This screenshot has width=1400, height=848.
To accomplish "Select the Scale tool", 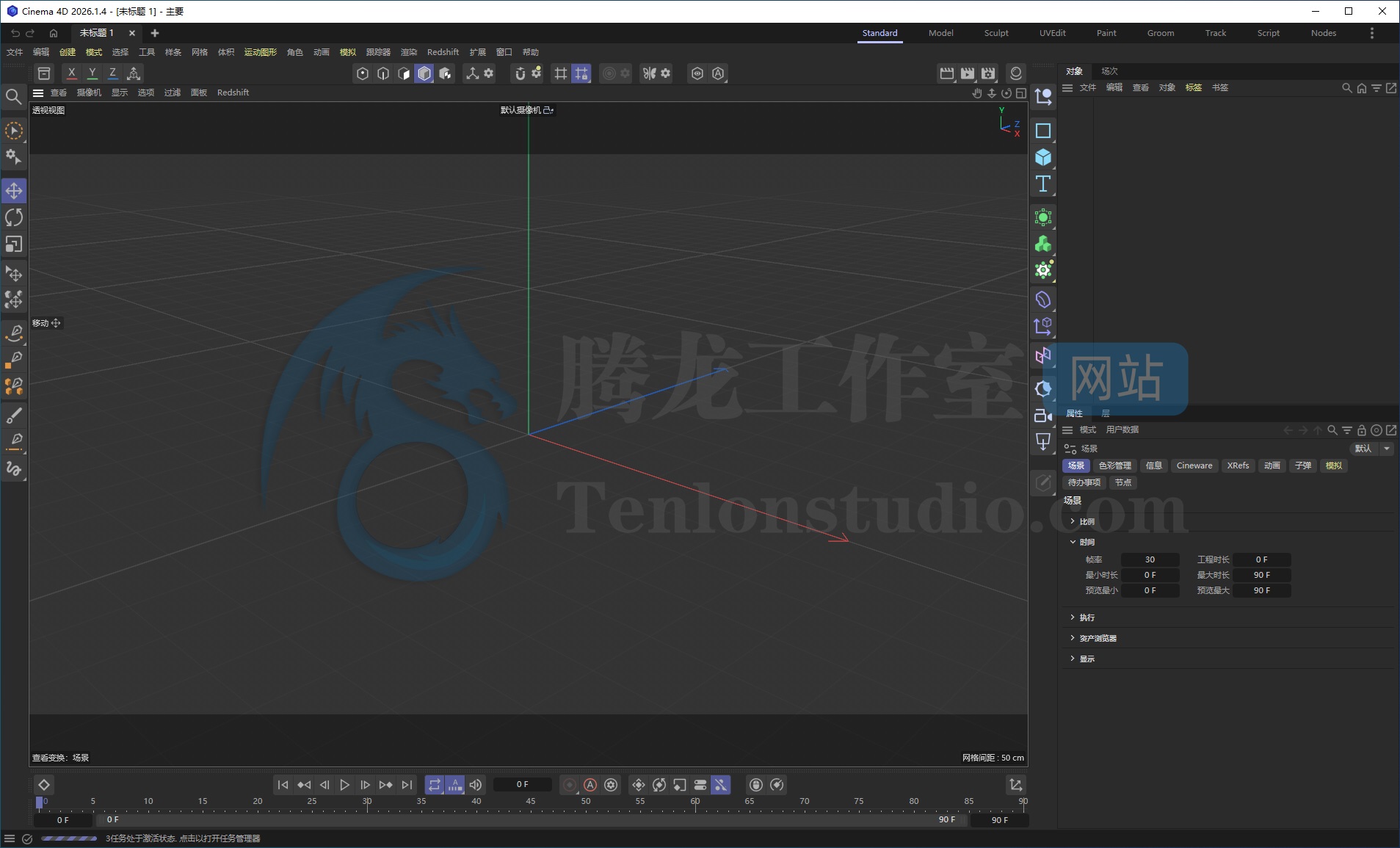I will click(14, 244).
